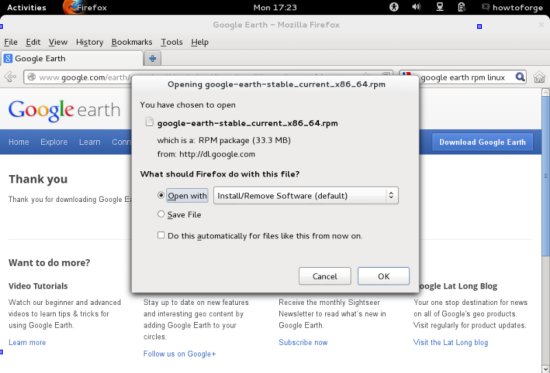This screenshot has height=373, width=550.
Task: Open the Activities overview
Action: [x=26, y=7]
